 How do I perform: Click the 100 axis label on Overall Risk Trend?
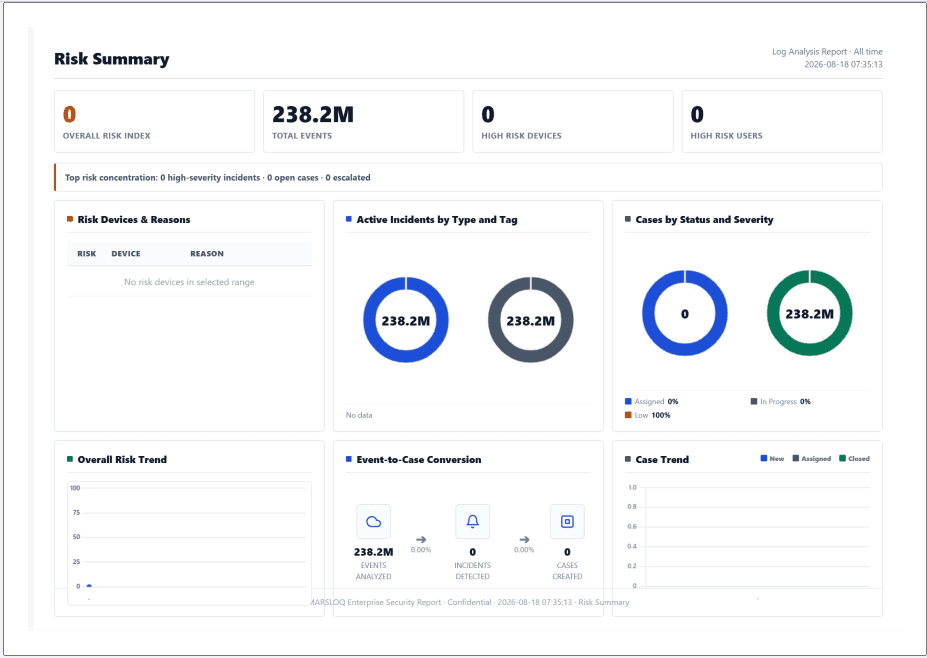pyautogui.click(x=75, y=488)
